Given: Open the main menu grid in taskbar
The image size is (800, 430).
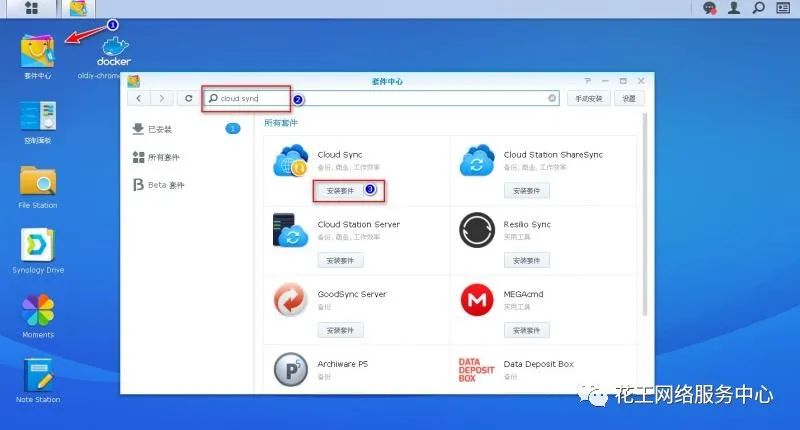Looking at the screenshot, I should click(x=31, y=8).
